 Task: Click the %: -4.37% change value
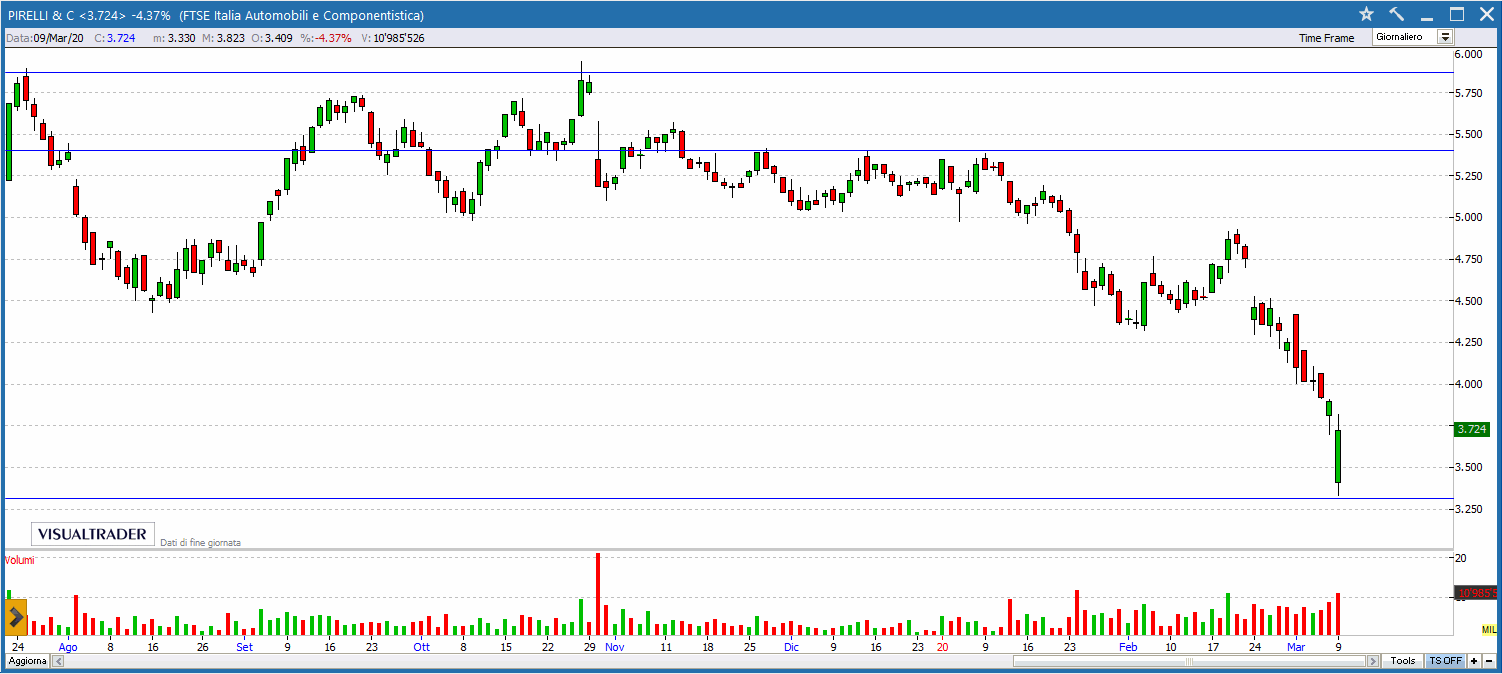pos(325,38)
